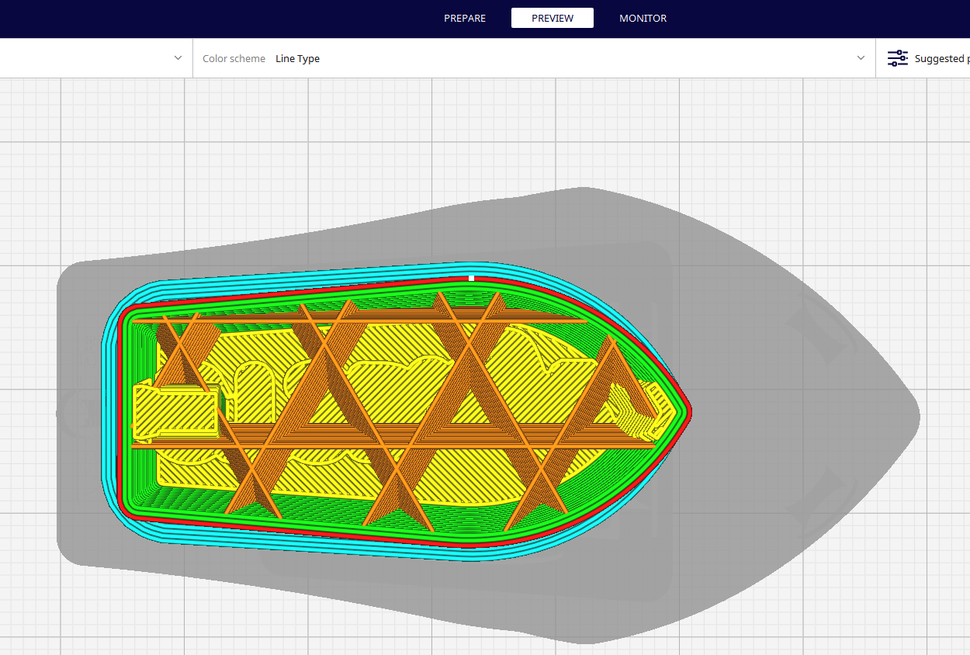This screenshot has height=655, width=970.
Task: Click the chevron next to Line Type
Action: (x=861, y=57)
